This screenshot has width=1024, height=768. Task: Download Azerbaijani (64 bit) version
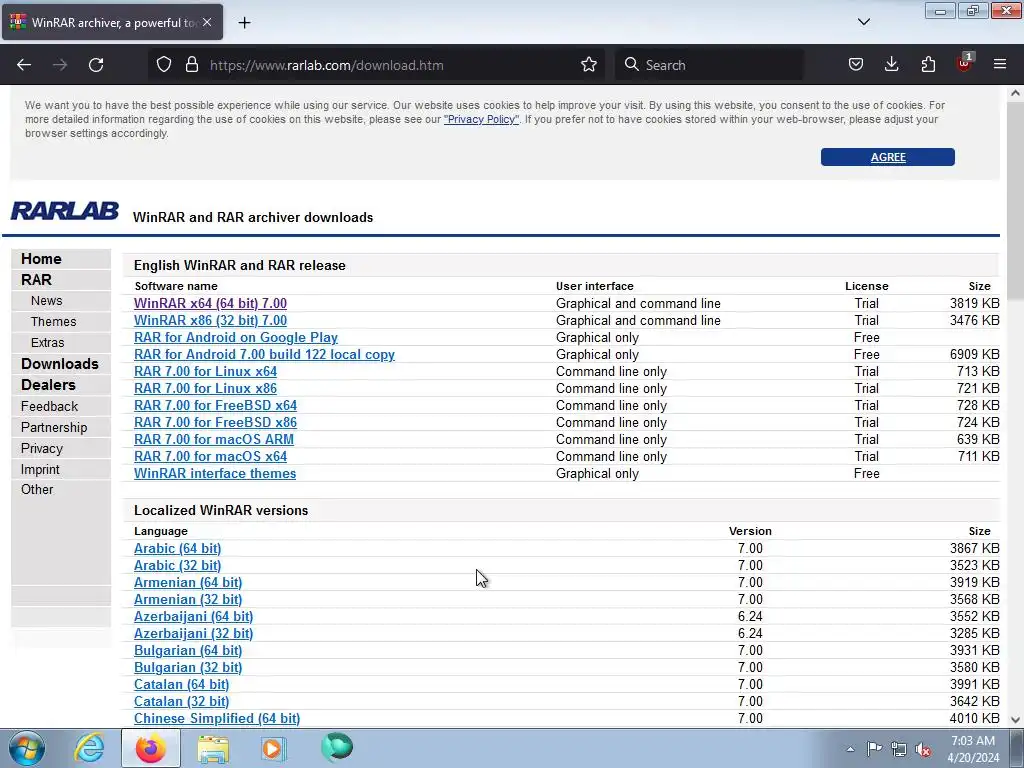click(x=193, y=616)
